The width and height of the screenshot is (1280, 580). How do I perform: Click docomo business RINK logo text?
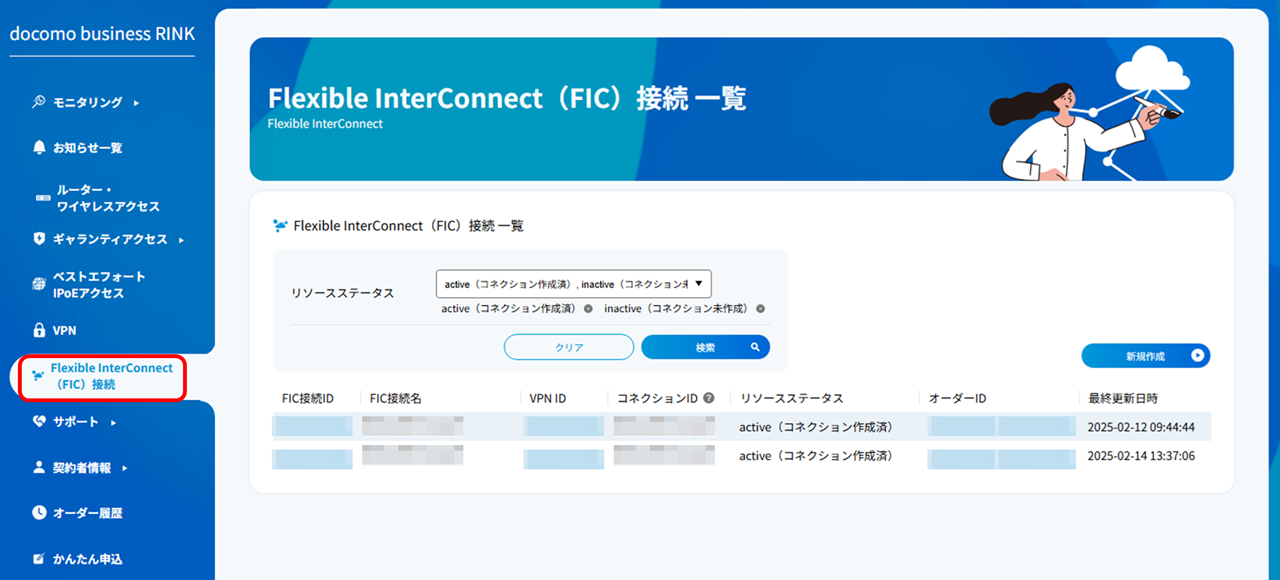[x=102, y=34]
